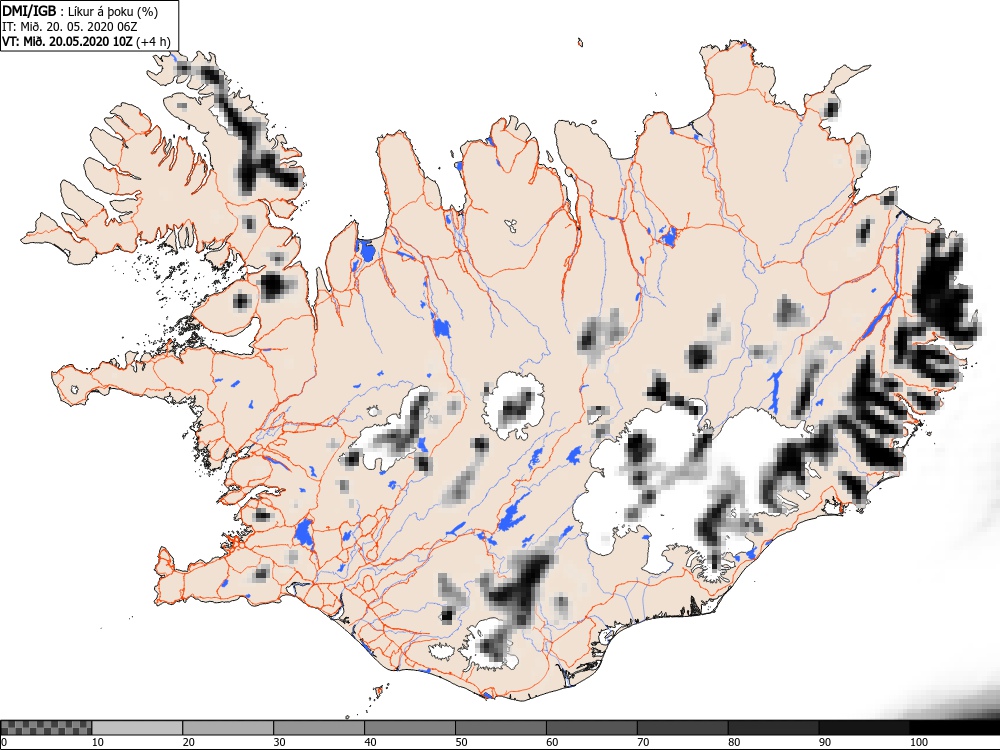The image size is (1000, 750).
Task: Click the 'VT: Mið. 20.05.2020 10Z' line
Action: 68,42
